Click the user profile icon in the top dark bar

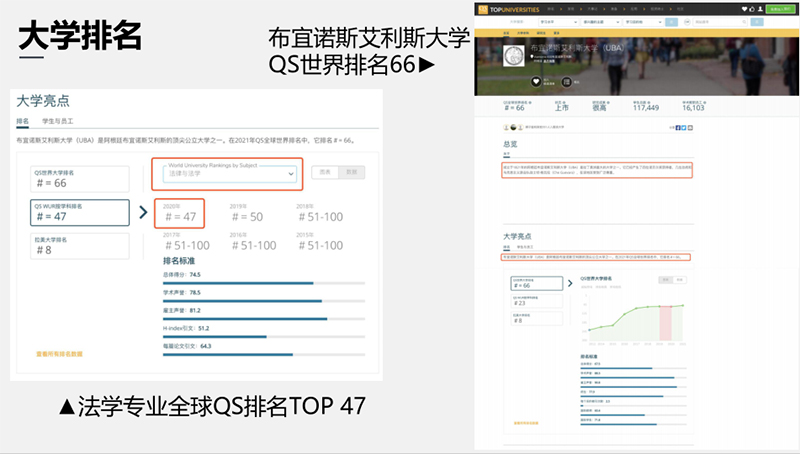pos(760,9)
